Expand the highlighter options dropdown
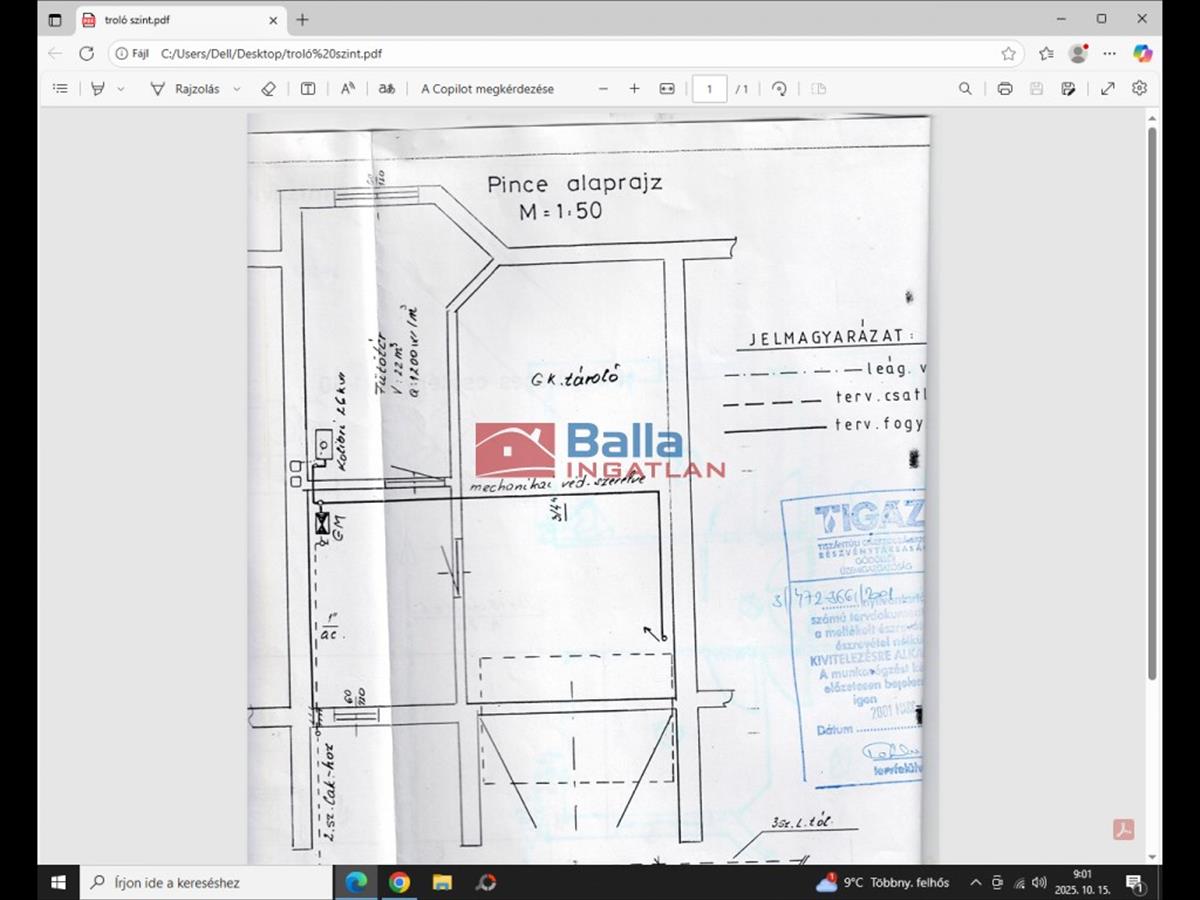This screenshot has height=900, width=1200. 121,89
